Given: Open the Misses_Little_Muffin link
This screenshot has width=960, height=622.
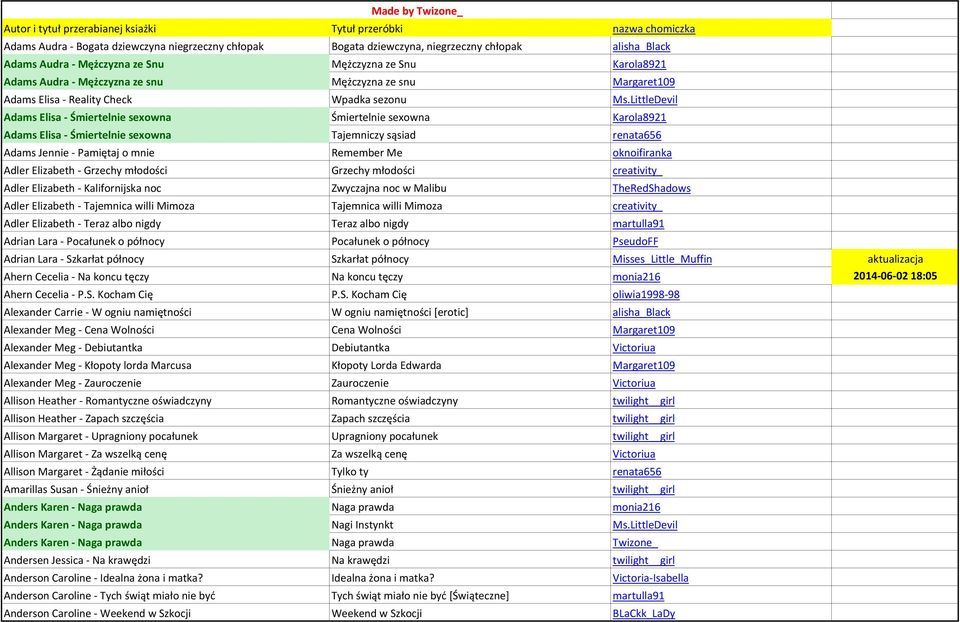Looking at the screenshot, I should point(662,260).
